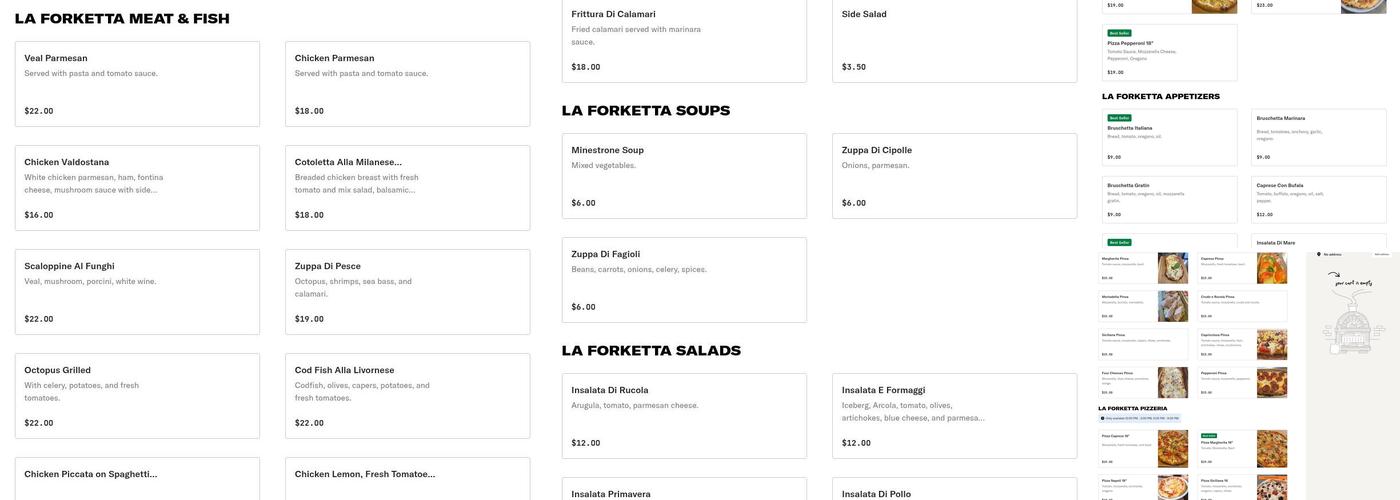Click the location pin icon beside No address
Screen dimensions: 1400x500
tap(1319, 254)
